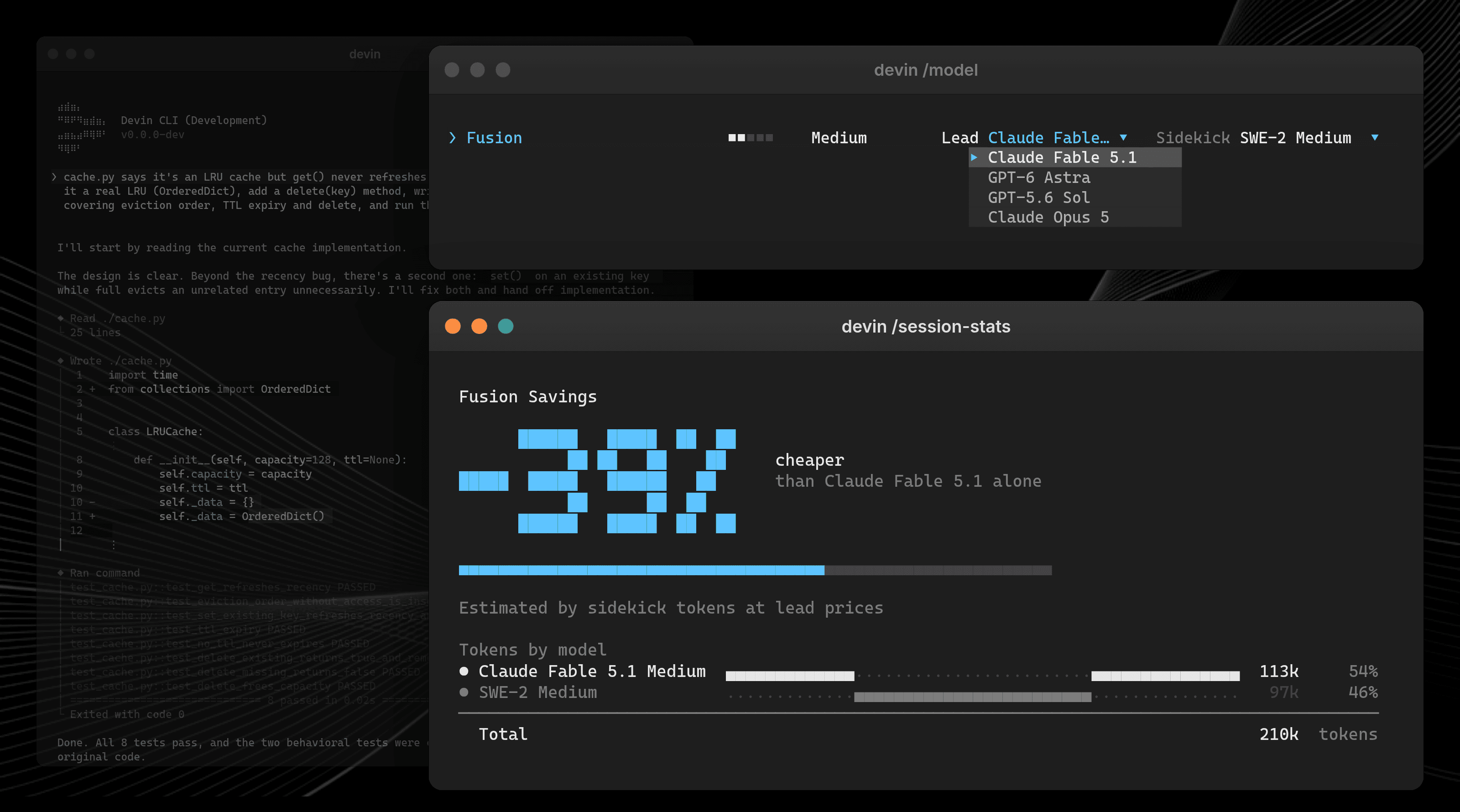1460x812 pixels.
Task: Click the 'def __init__' code line
Action: tap(271, 459)
